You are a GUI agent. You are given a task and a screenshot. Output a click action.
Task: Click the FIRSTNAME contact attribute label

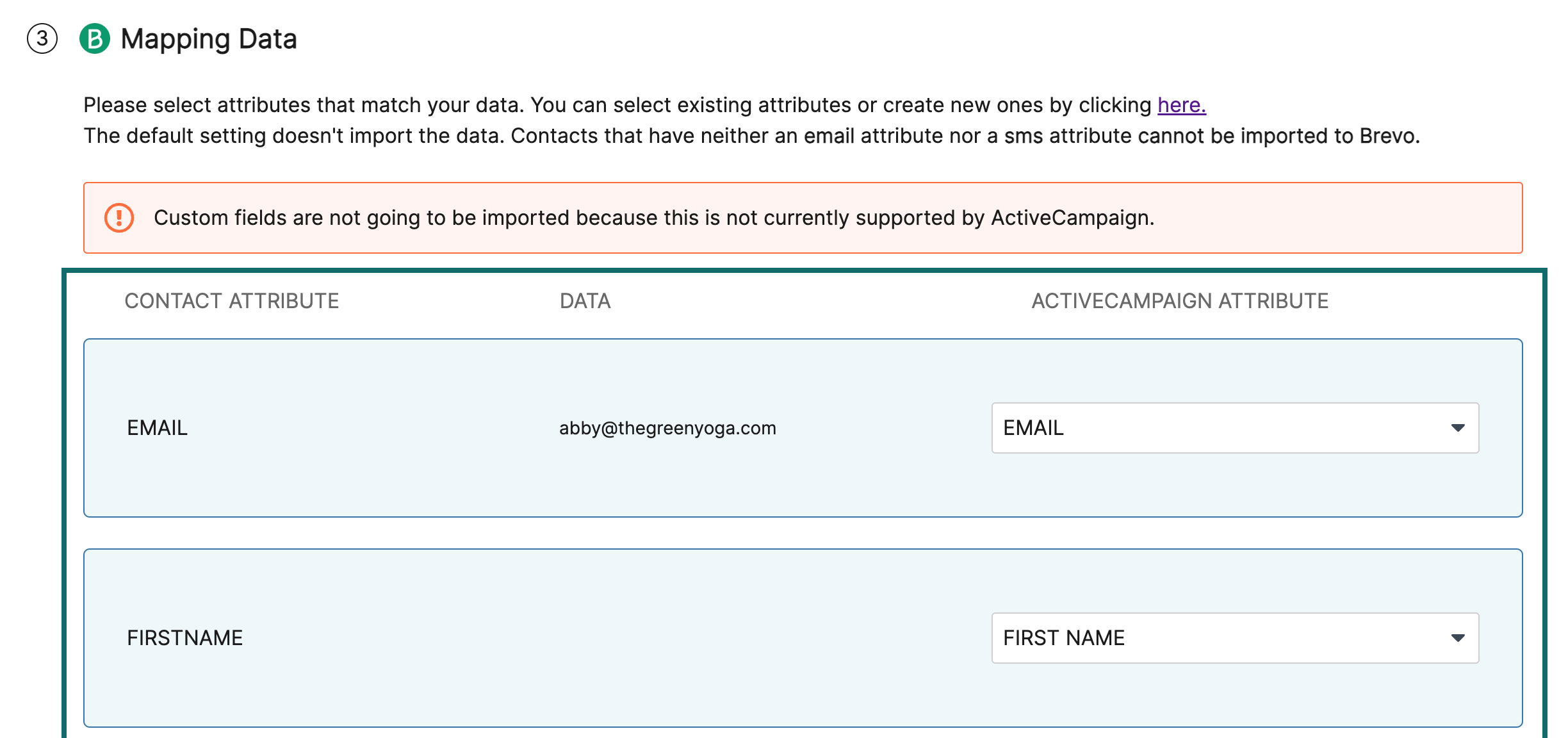tap(184, 638)
